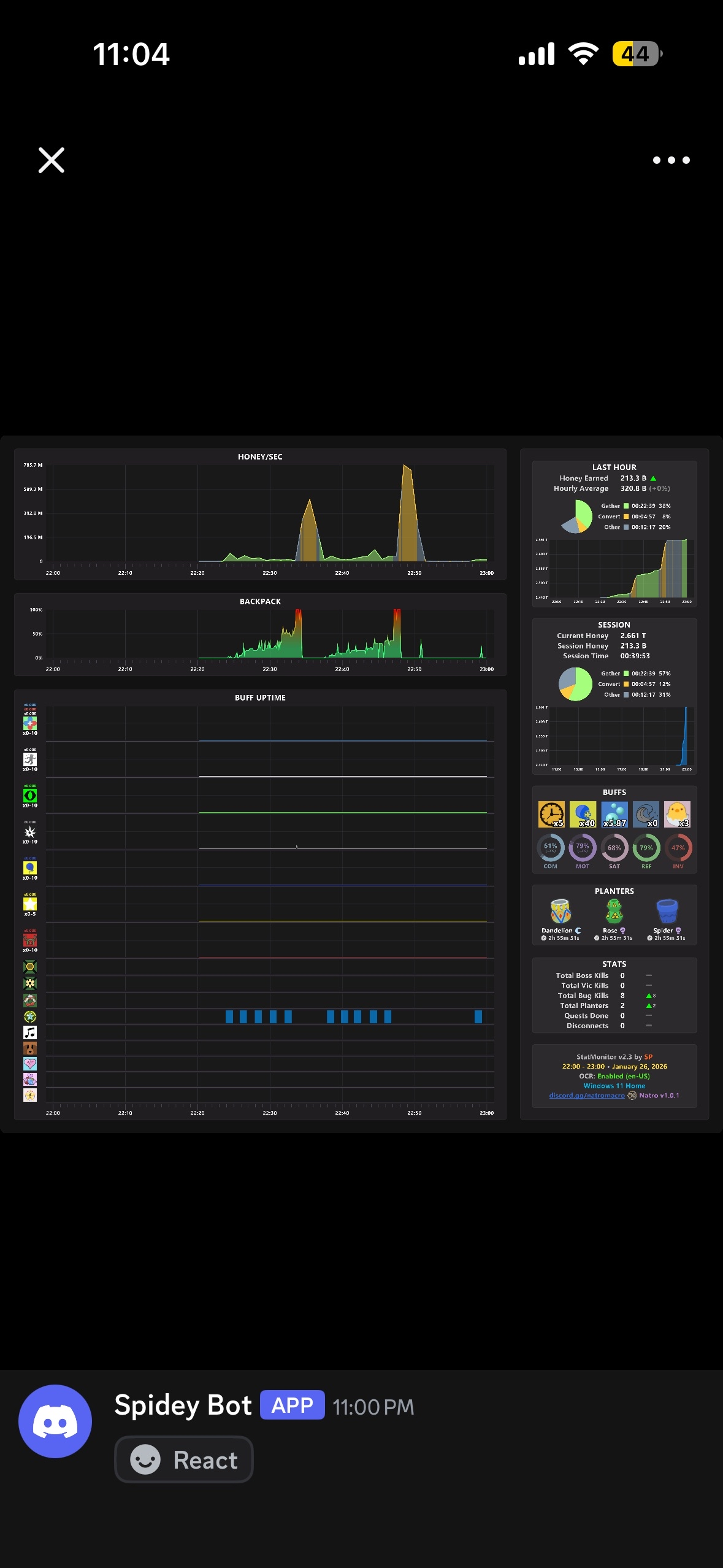723x1568 pixels.
Task: Tap the Dandelion planter pot icon
Action: 560,912
